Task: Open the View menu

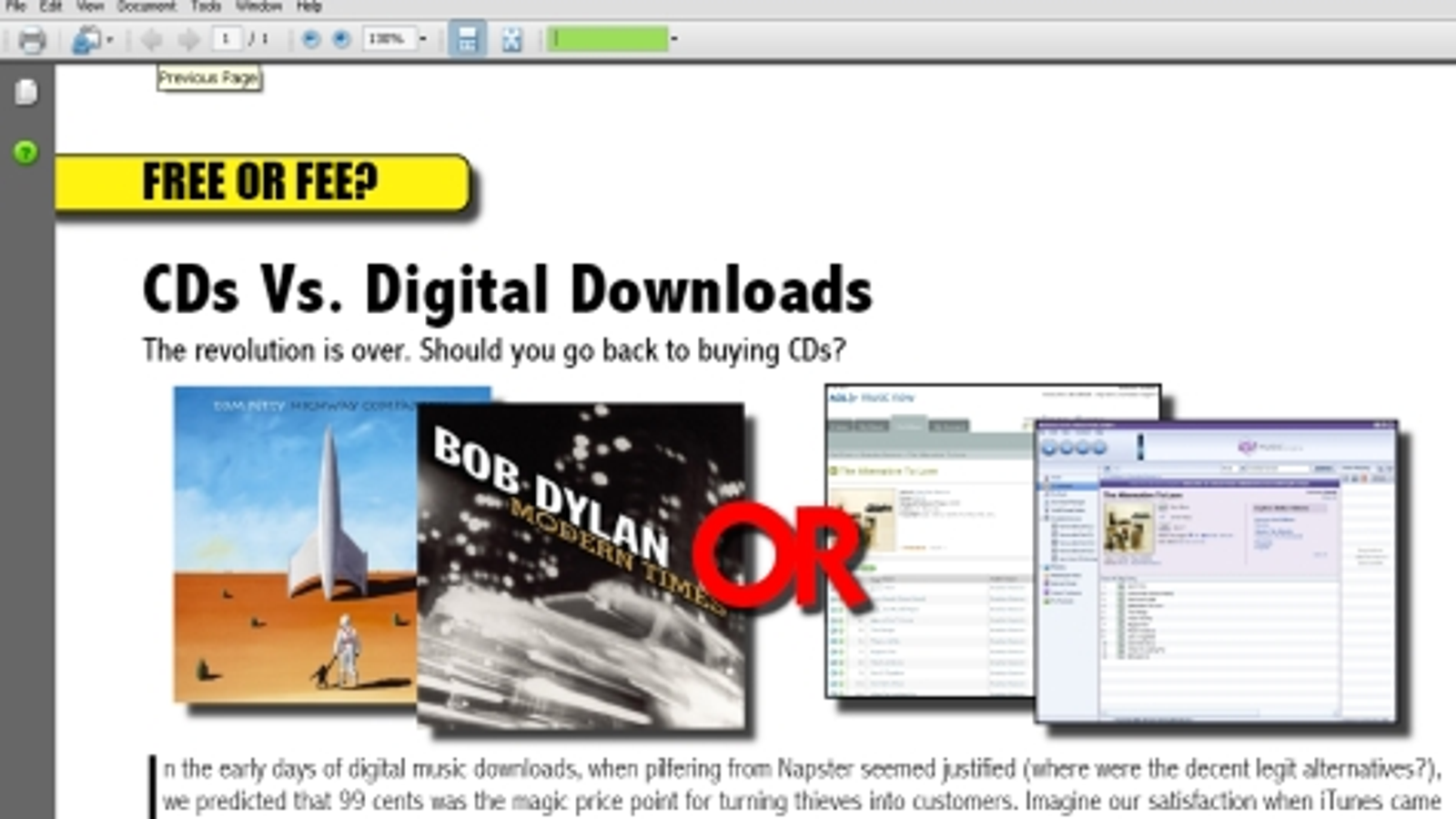Action: click(89, 5)
